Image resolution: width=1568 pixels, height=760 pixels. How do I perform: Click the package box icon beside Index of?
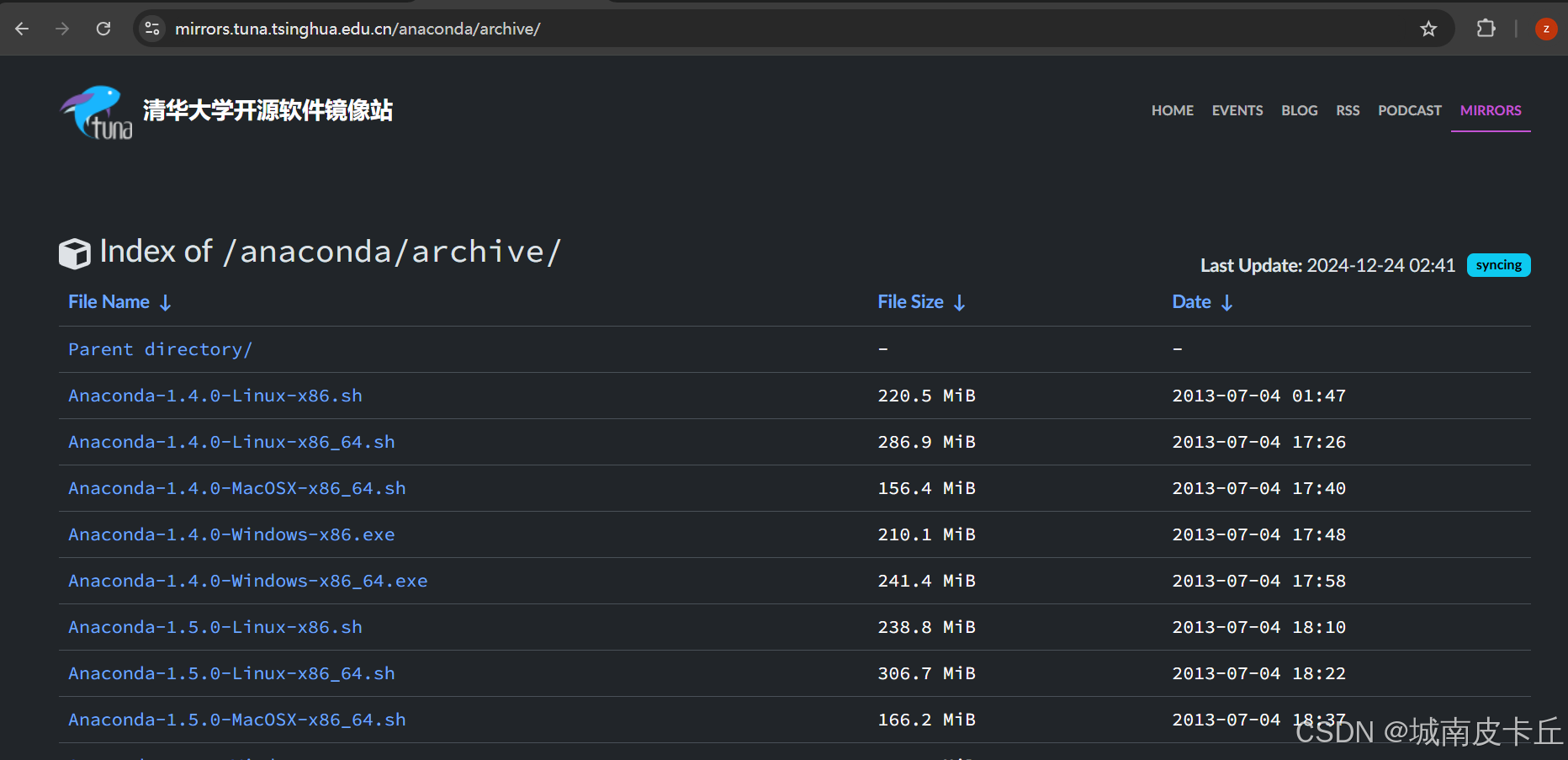coord(75,253)
